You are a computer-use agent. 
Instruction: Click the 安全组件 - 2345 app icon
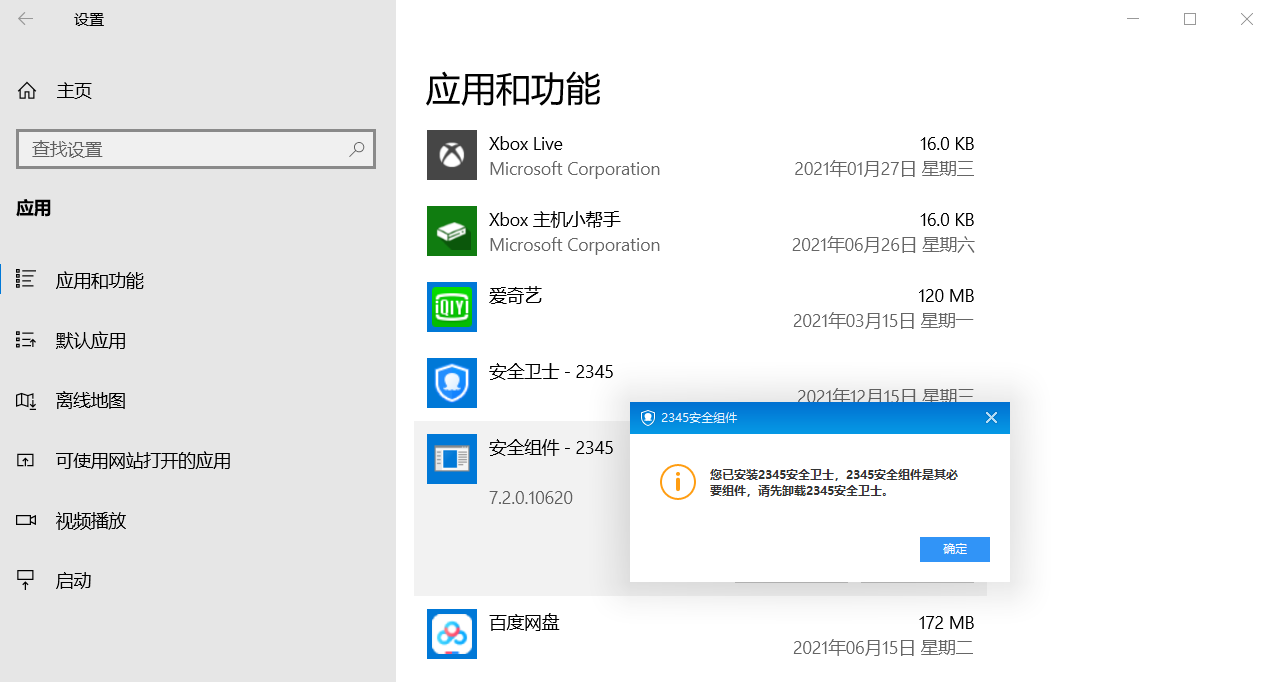point(452,459)
